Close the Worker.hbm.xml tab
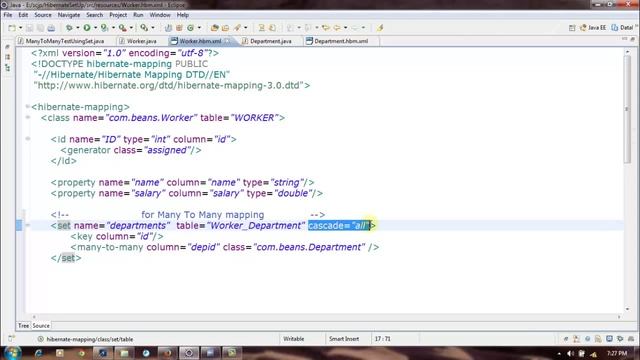Image resolution: width=640 pixels, height=360 pixels. (x=228, y=41)
